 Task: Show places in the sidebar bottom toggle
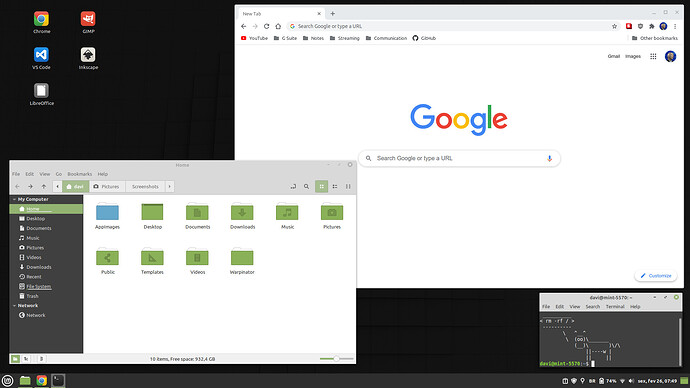click(x=15, y=359)
